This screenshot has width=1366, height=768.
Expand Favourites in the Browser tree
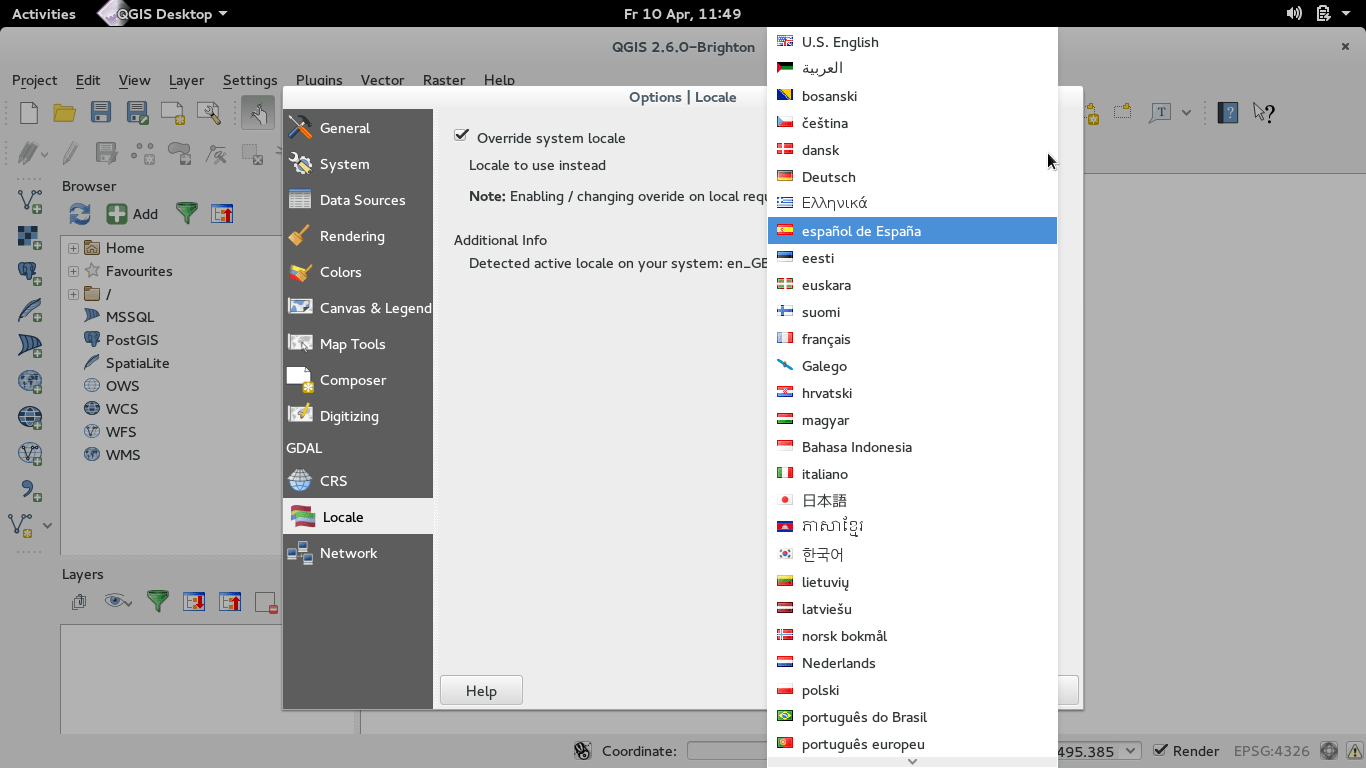click(71, 270)
